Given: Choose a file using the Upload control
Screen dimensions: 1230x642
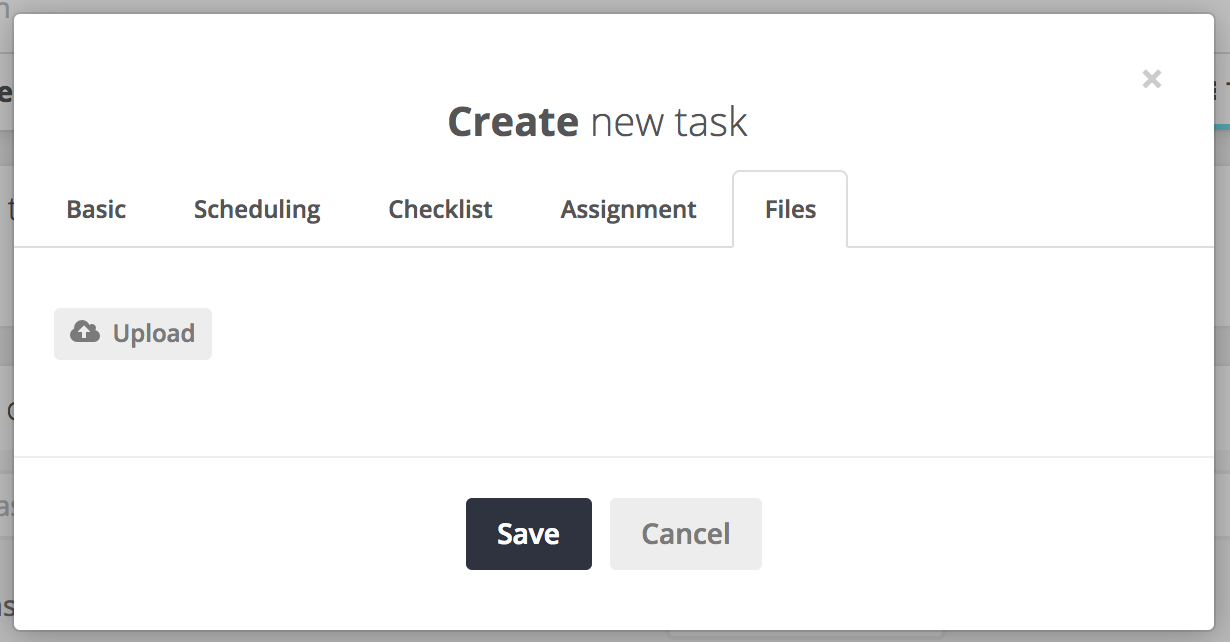Looking at the screenshot, I should [x=133, y=333].
